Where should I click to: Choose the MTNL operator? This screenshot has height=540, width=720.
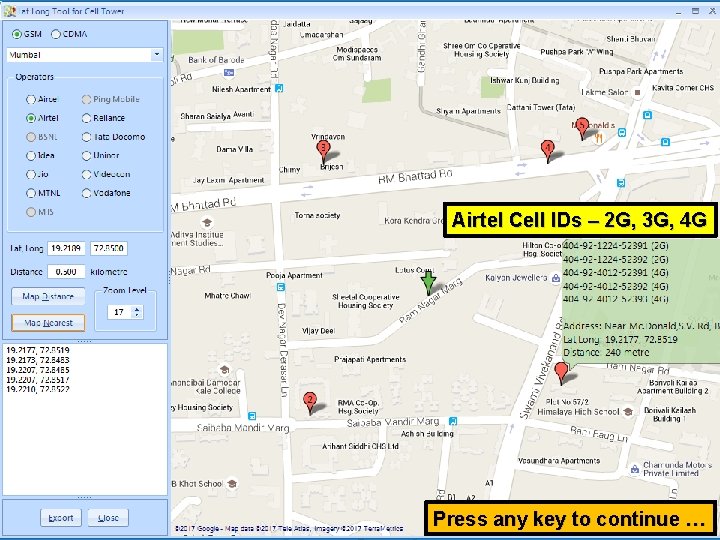click(x=31, y=193)
